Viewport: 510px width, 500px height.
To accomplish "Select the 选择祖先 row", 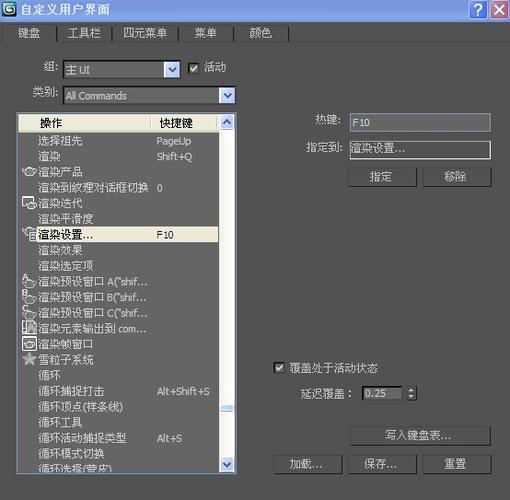I will (x=119, y=141).
